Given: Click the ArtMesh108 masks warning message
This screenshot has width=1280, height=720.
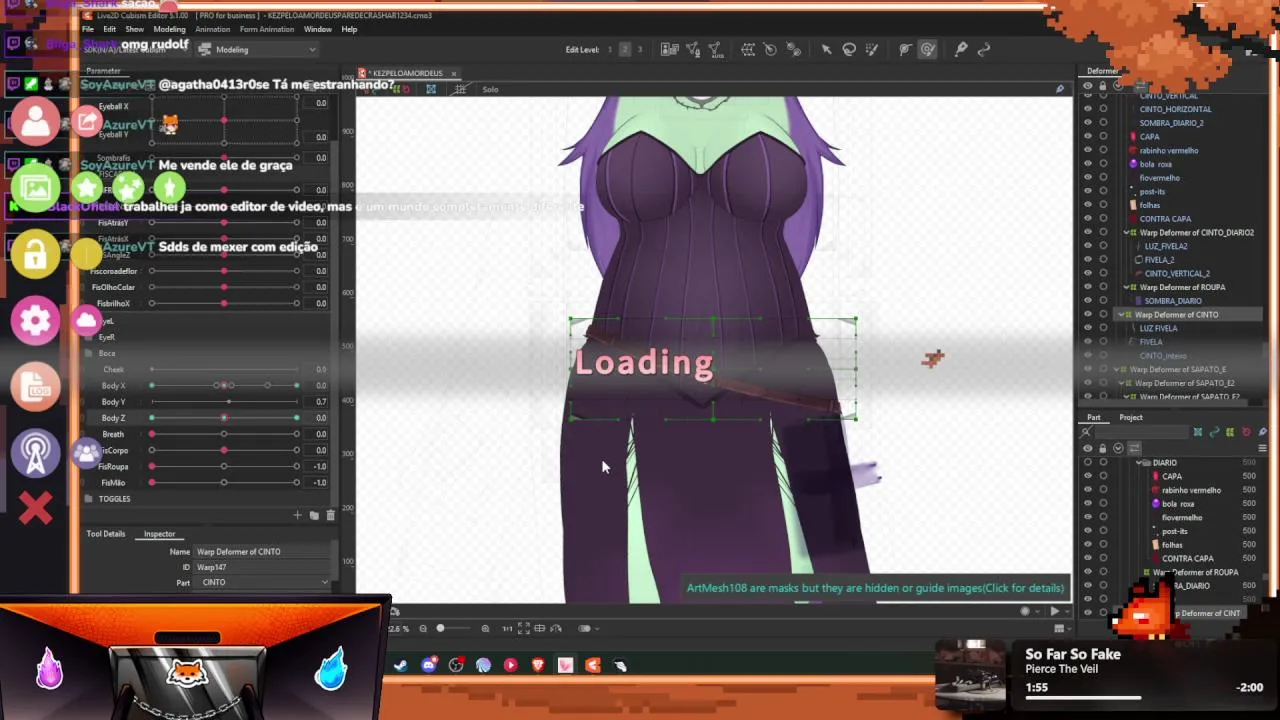Looking at the screenshot, I should [875, 588].
